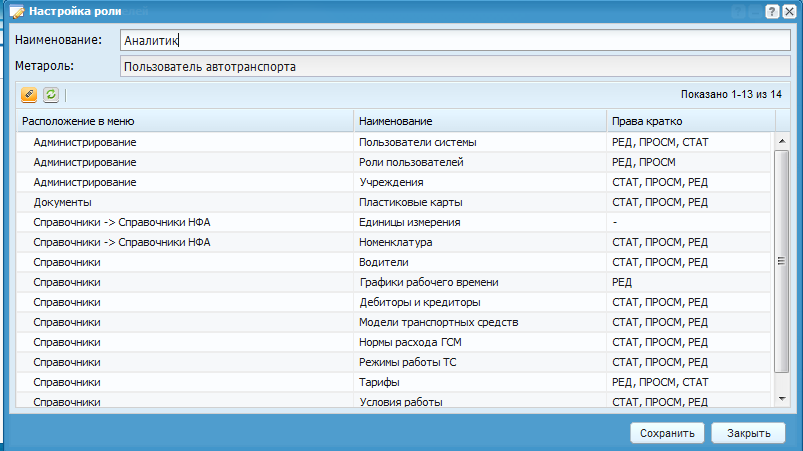Click the orange edit pencil toolbar icon

tap(29, 95)
